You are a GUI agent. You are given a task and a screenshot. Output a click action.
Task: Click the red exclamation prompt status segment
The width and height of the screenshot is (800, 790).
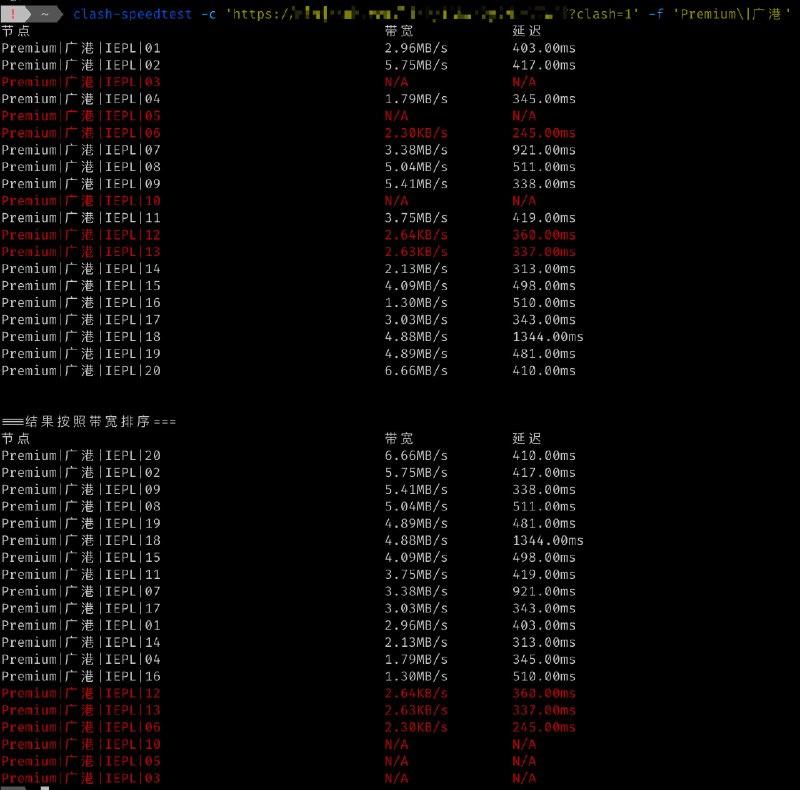(14, 14)
